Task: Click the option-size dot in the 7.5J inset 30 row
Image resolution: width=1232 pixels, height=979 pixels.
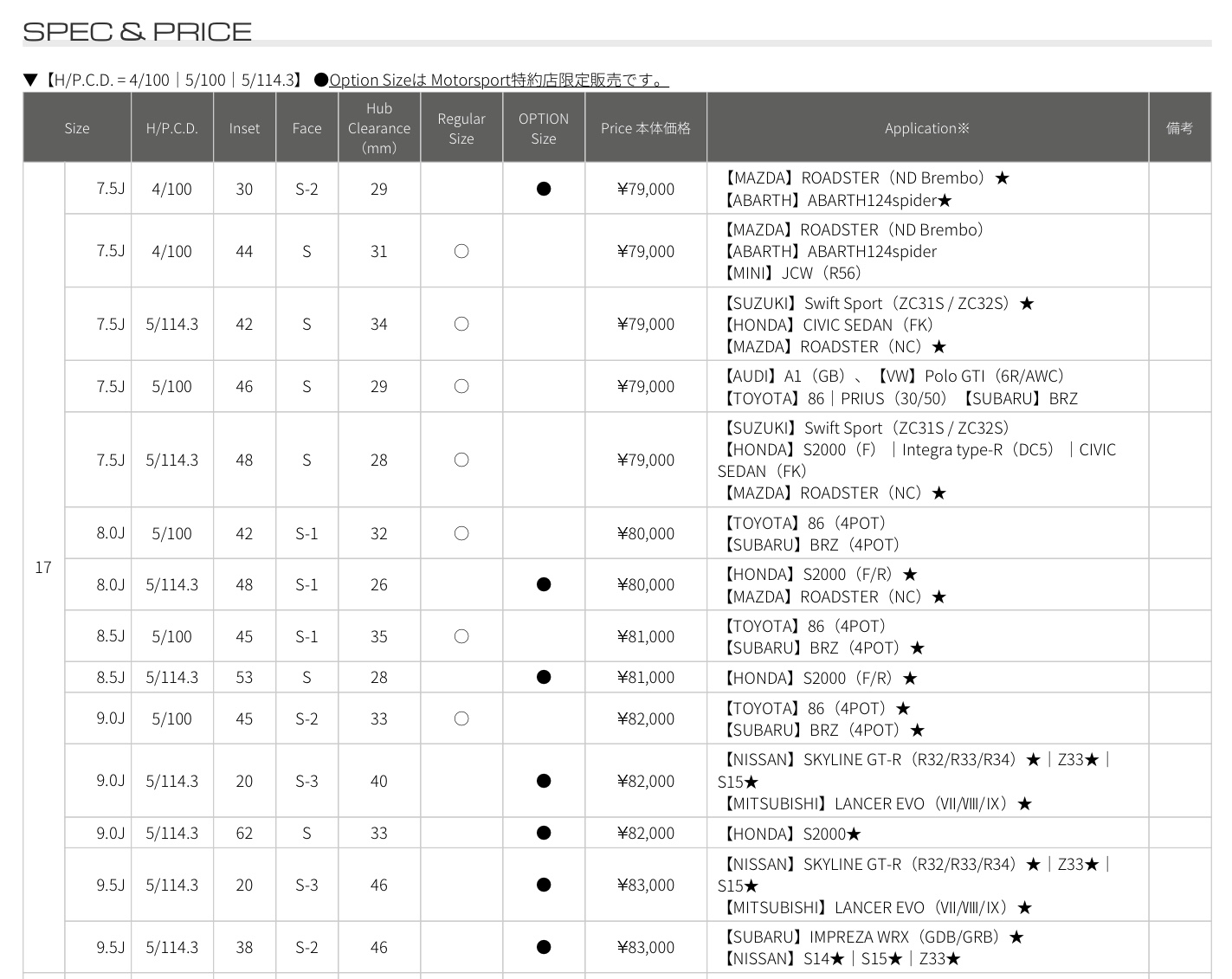Action: point(544,189)
